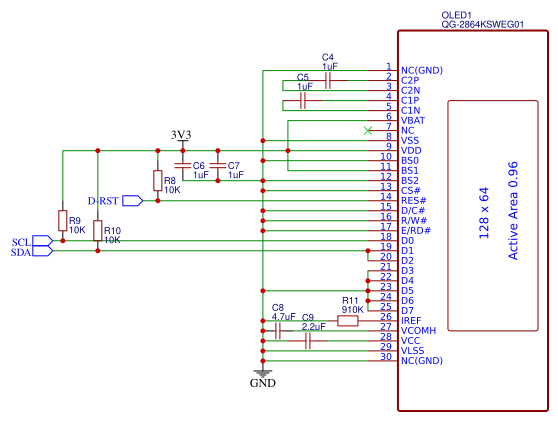558x421 pixels.
Task: Click the C1N pin label
Action: coord(410,110)
